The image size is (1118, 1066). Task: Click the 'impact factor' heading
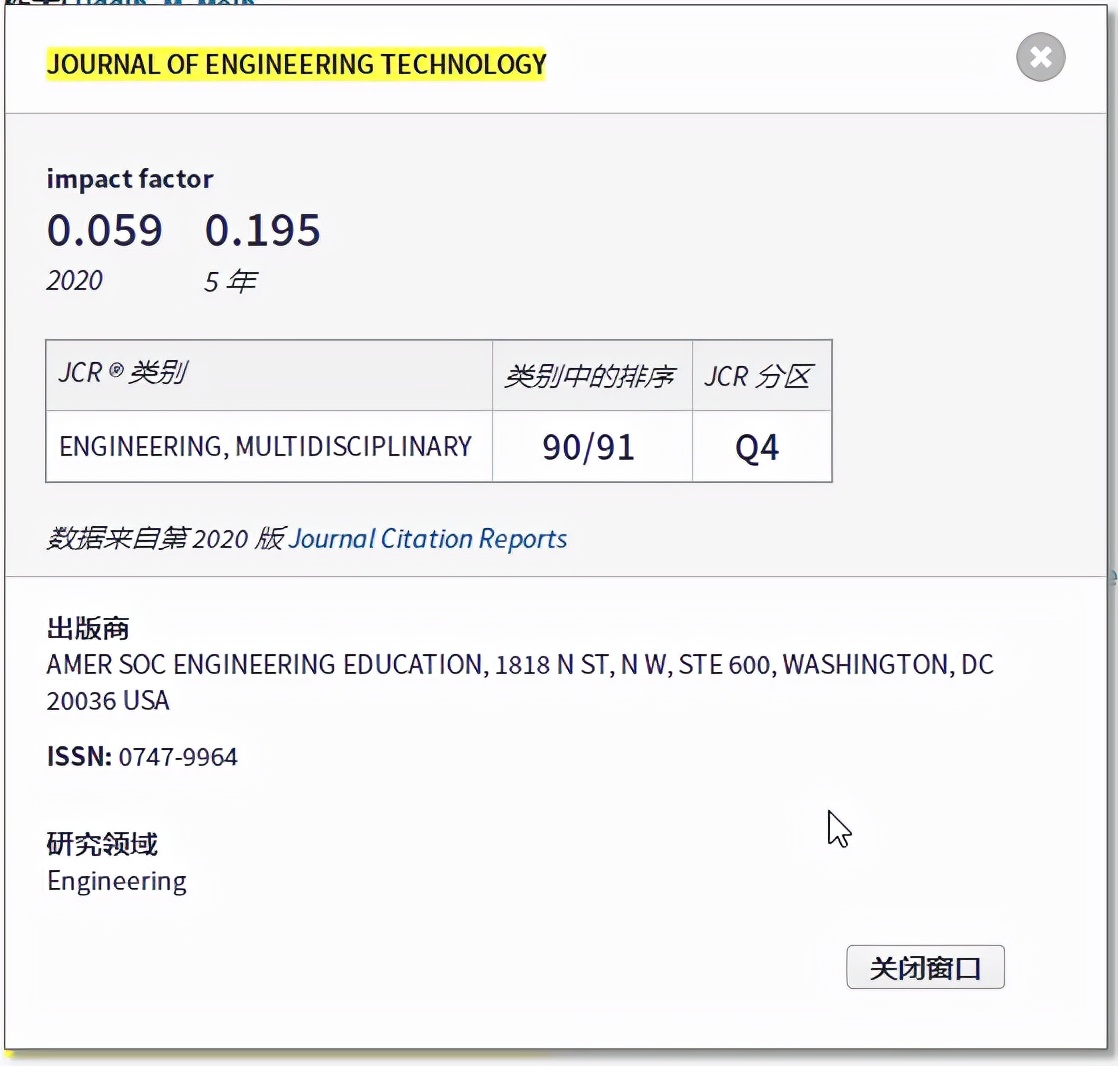coord(130,179)
